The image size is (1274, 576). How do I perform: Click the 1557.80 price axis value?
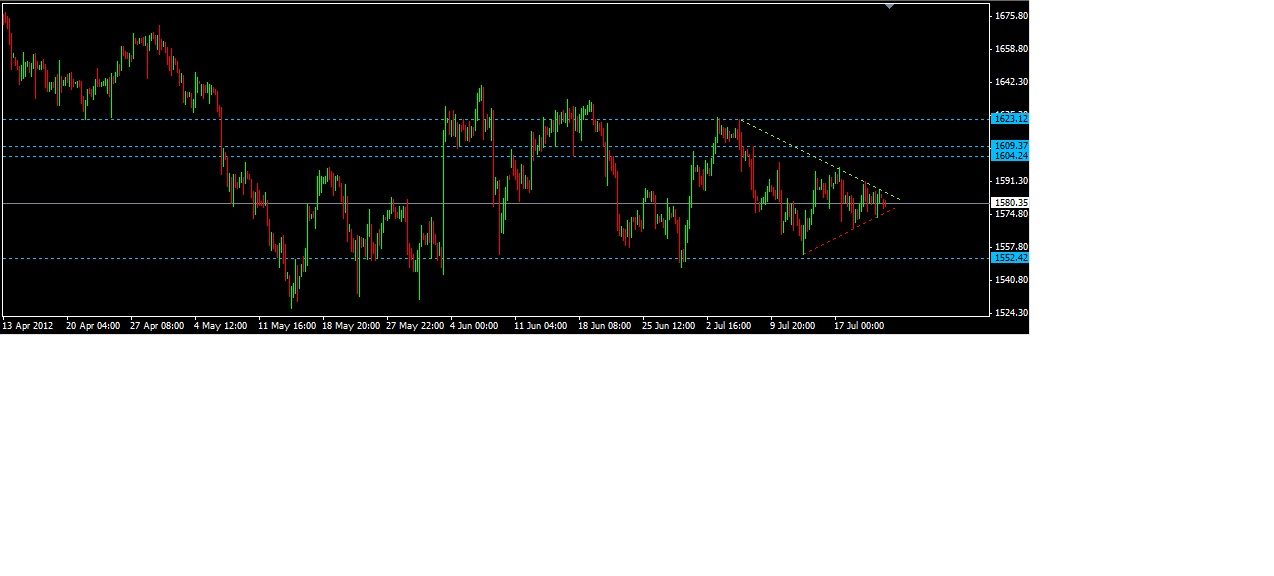point(1012,247)
